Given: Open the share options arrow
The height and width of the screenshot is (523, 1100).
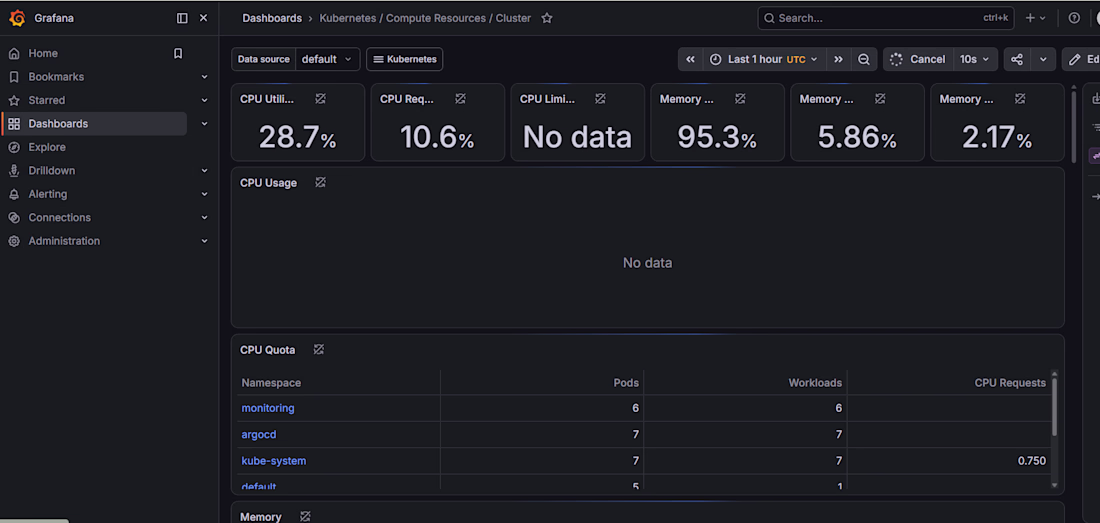Looking at the screenshot, I should pyautogui.click(x=1043, y=60).
